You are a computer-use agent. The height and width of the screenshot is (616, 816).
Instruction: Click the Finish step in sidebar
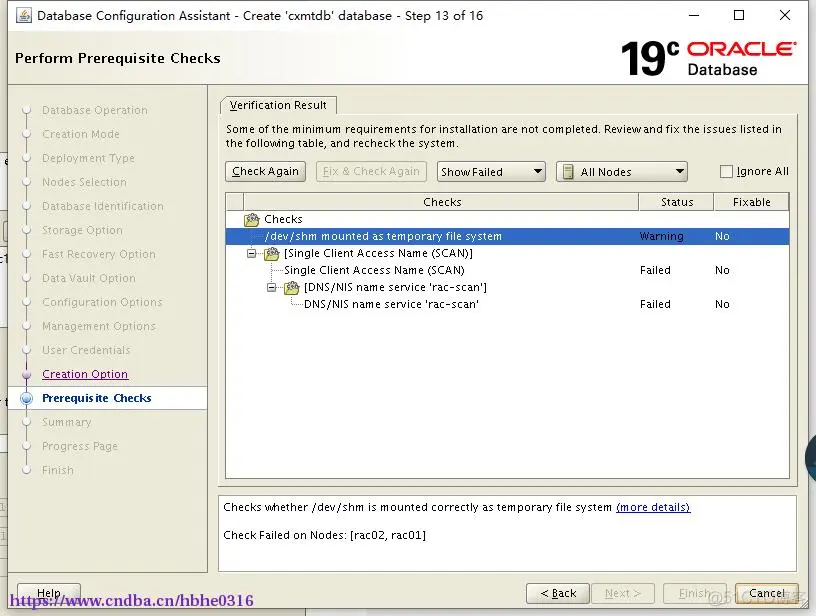(58, 470)
